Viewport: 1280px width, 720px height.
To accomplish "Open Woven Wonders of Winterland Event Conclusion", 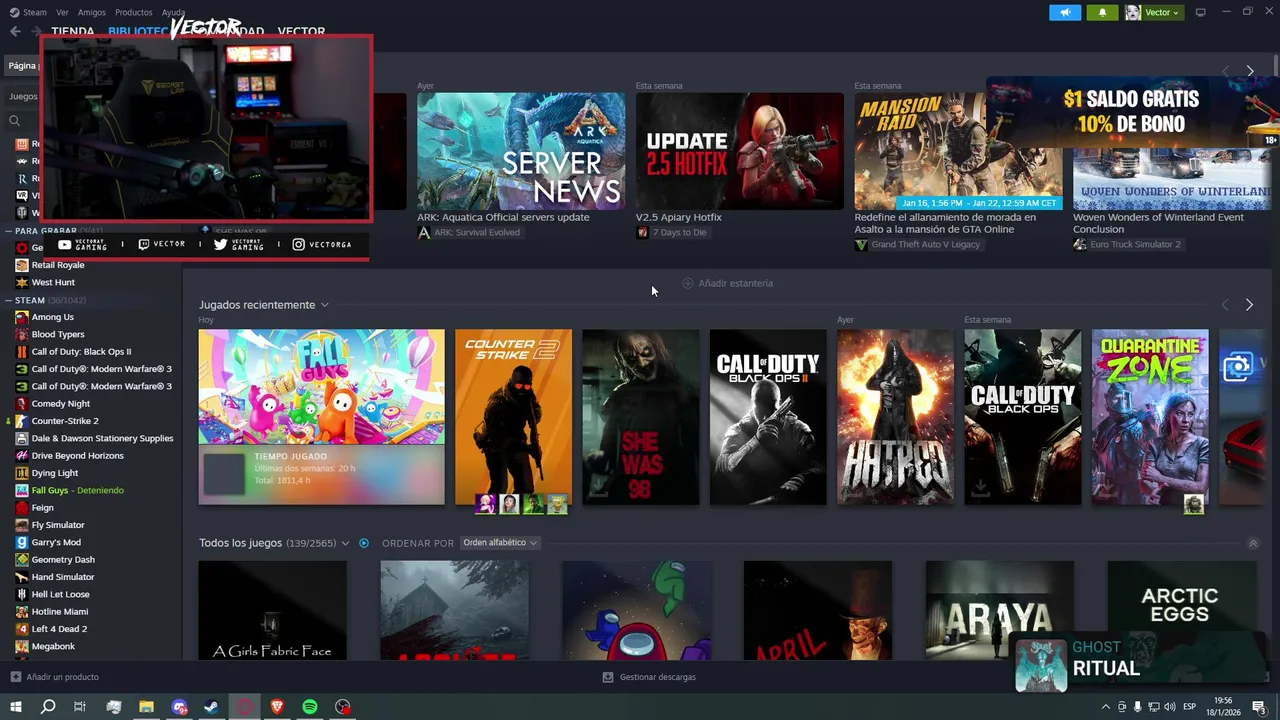I will [1159, 223].
